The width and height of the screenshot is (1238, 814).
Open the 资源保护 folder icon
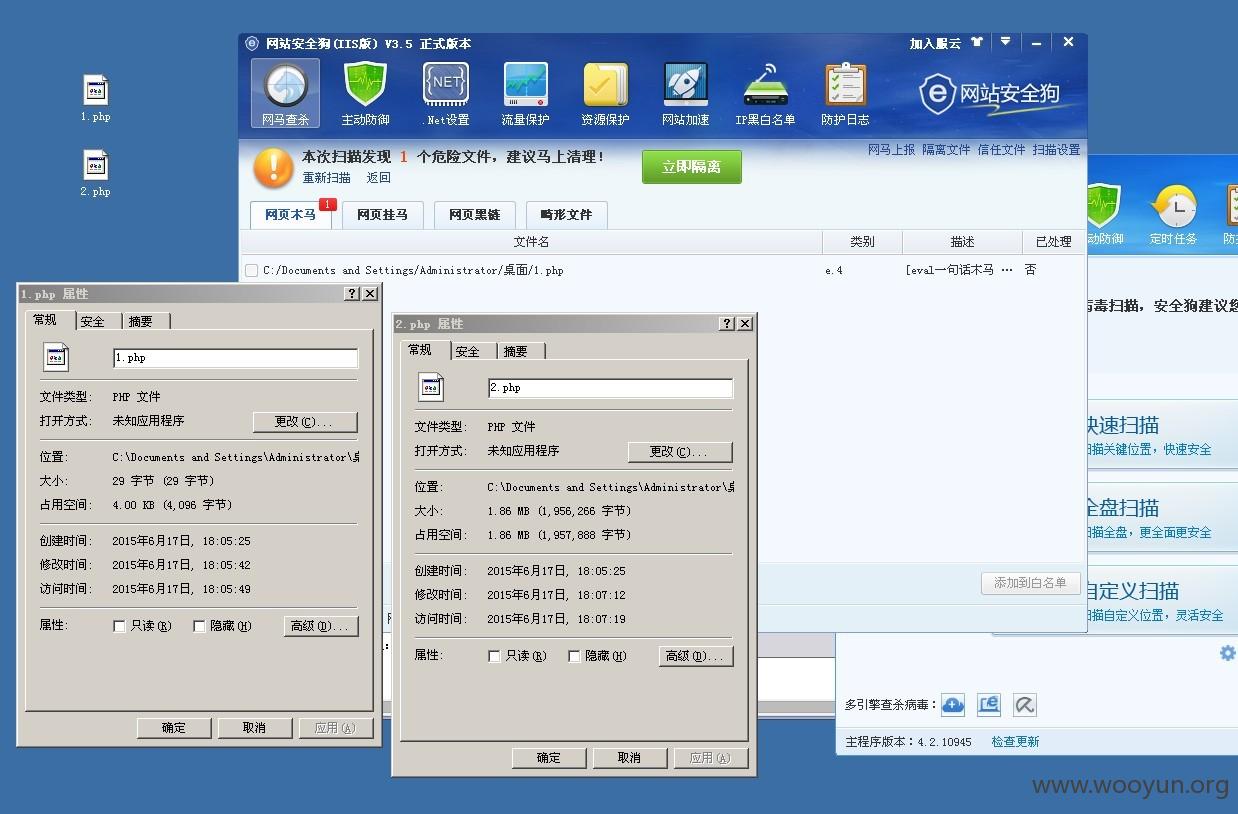click(x=605, y=93)
